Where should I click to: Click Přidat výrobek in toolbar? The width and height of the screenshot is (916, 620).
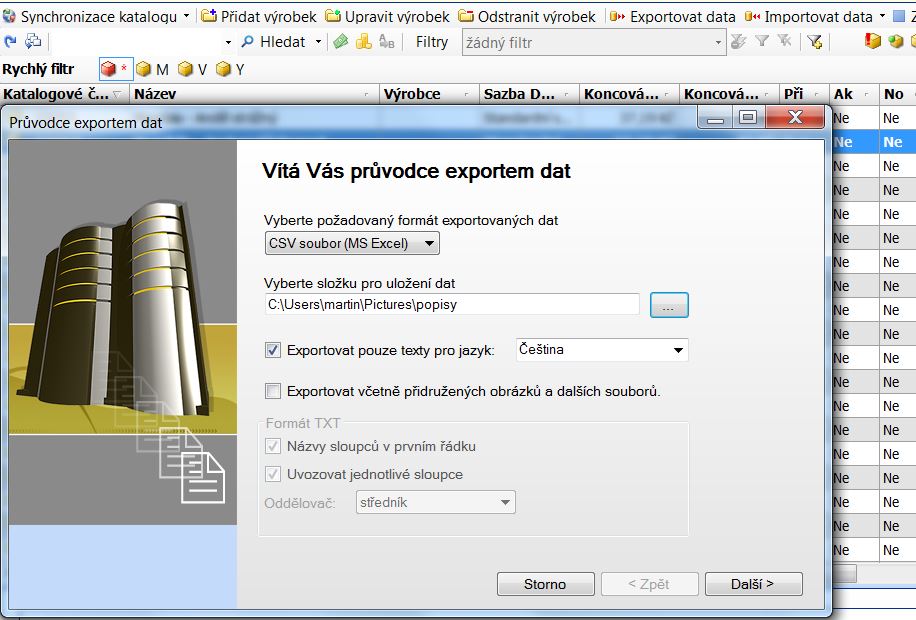click(x=258, y=16)
